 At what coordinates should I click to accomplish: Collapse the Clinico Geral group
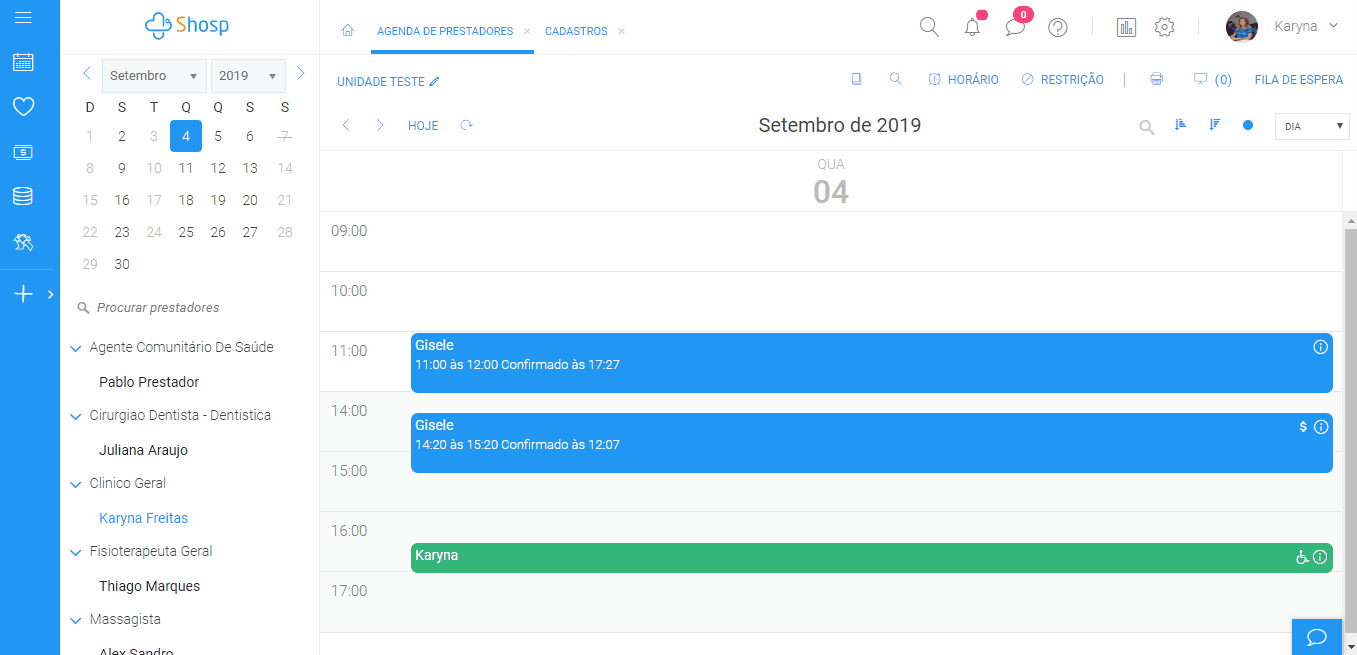[x=75, y=484]
